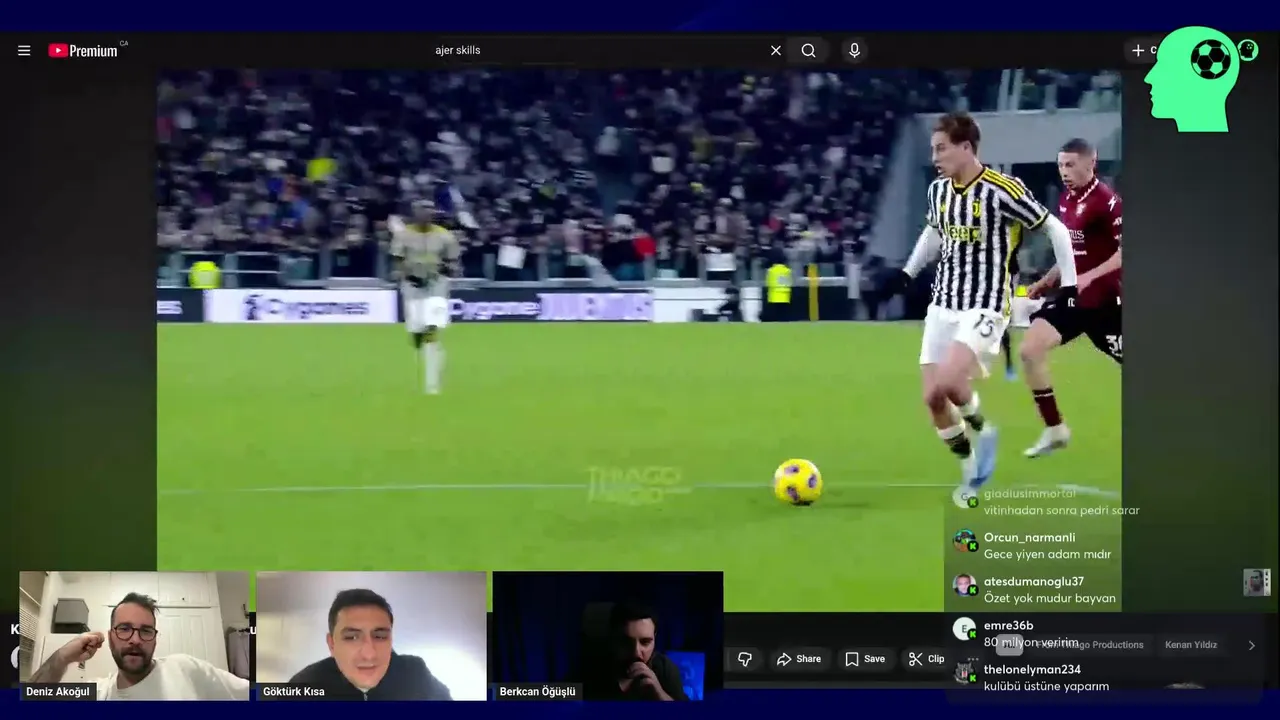The image size is (1280, 720).
Task: Click the magnifier search button
Action: coord(808,50)
